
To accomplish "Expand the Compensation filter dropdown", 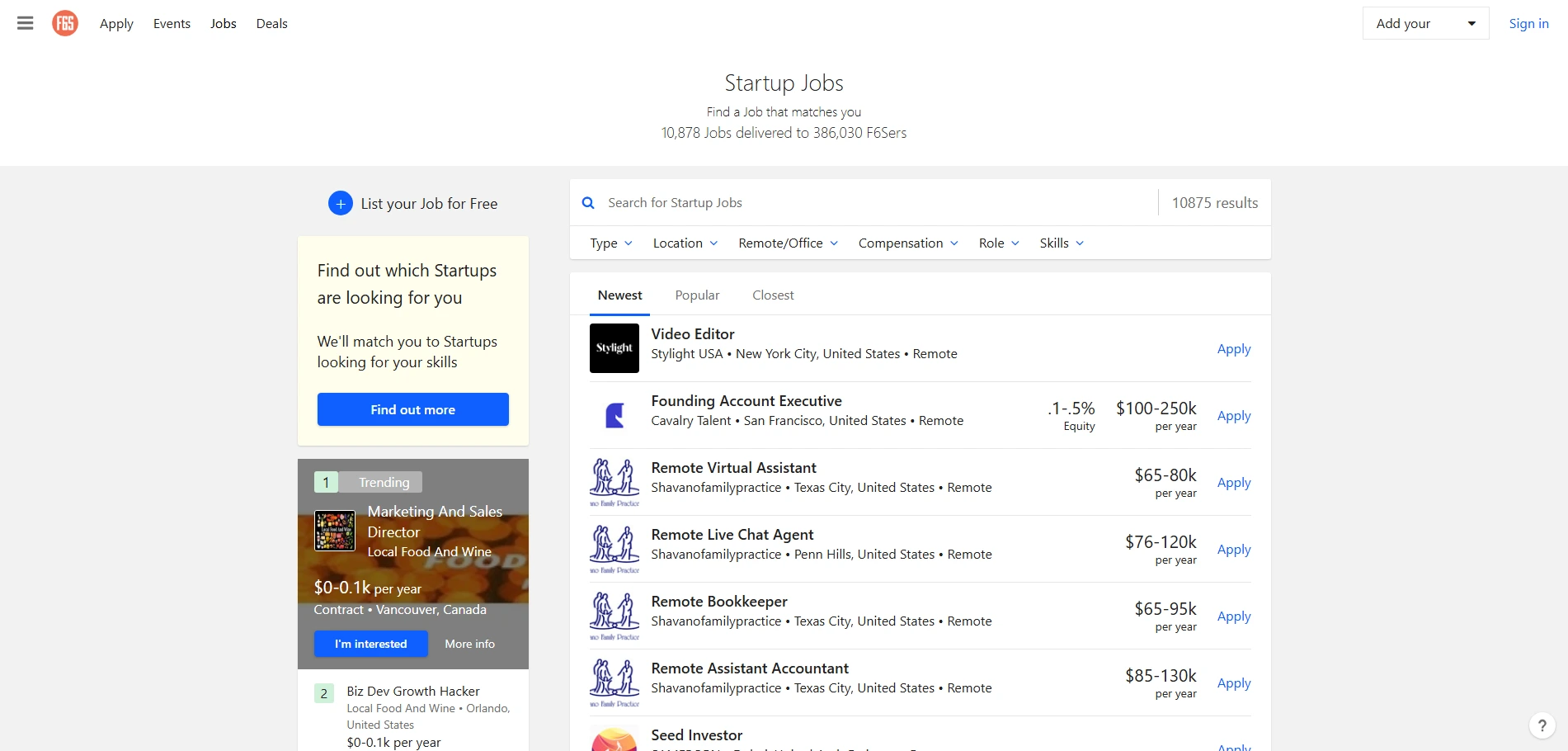I will 908,243.
